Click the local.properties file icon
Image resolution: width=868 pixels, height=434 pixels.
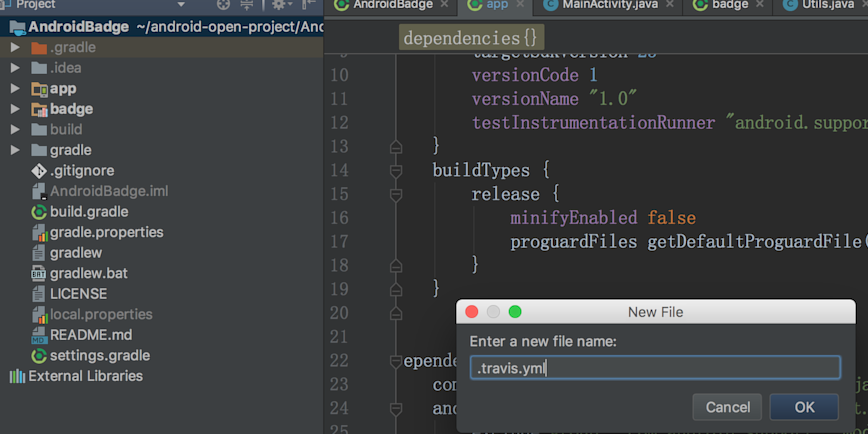point(39,314)
